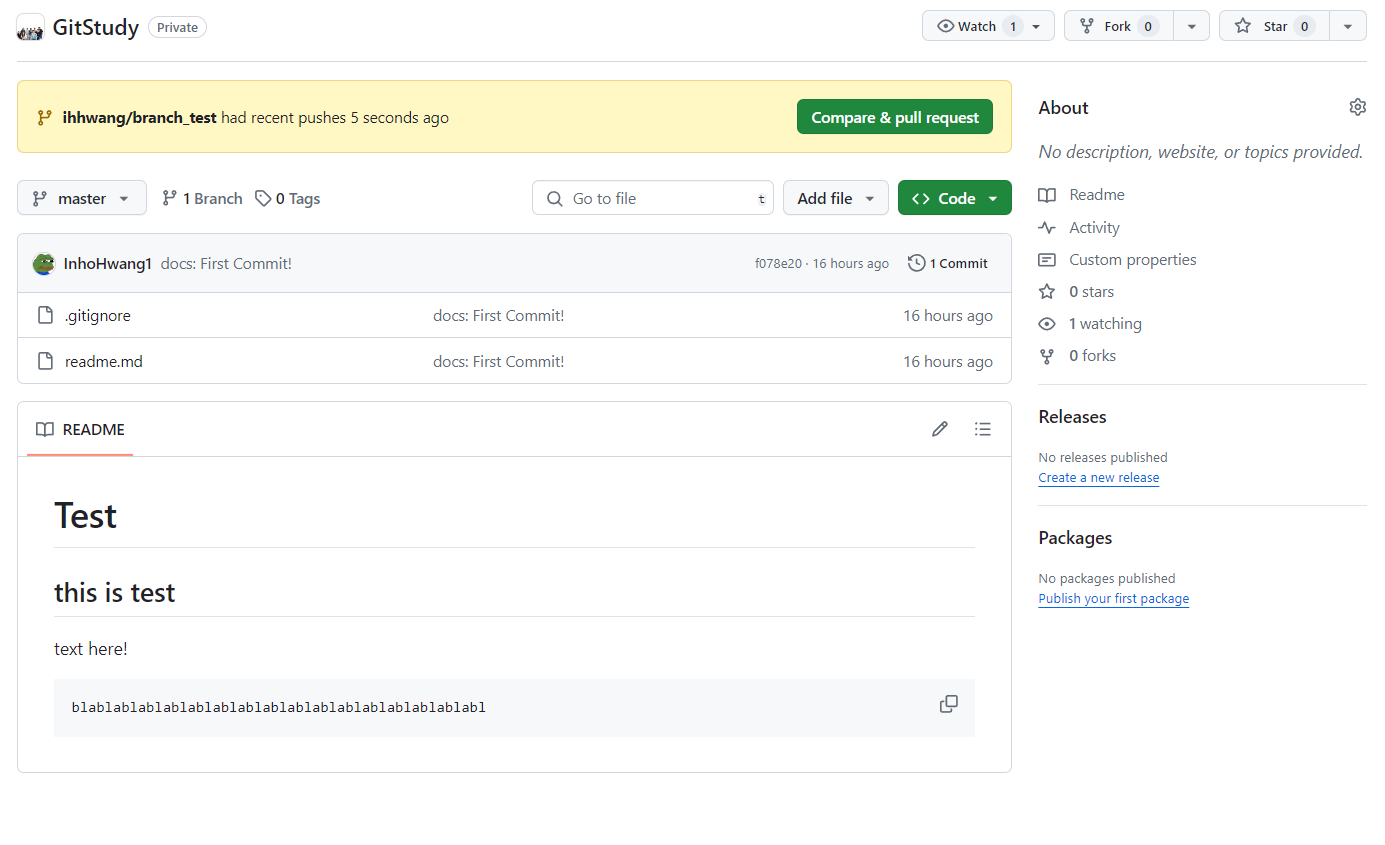
Task: Open the 0 stars link
Action: pos(1091,291)
